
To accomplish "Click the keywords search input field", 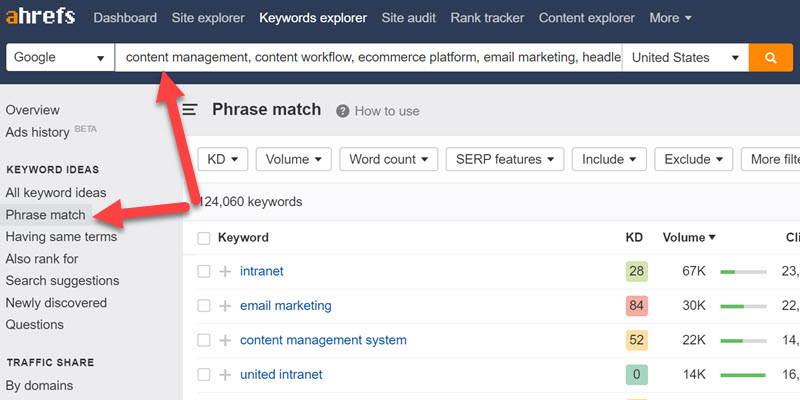I will click(367, 58).
